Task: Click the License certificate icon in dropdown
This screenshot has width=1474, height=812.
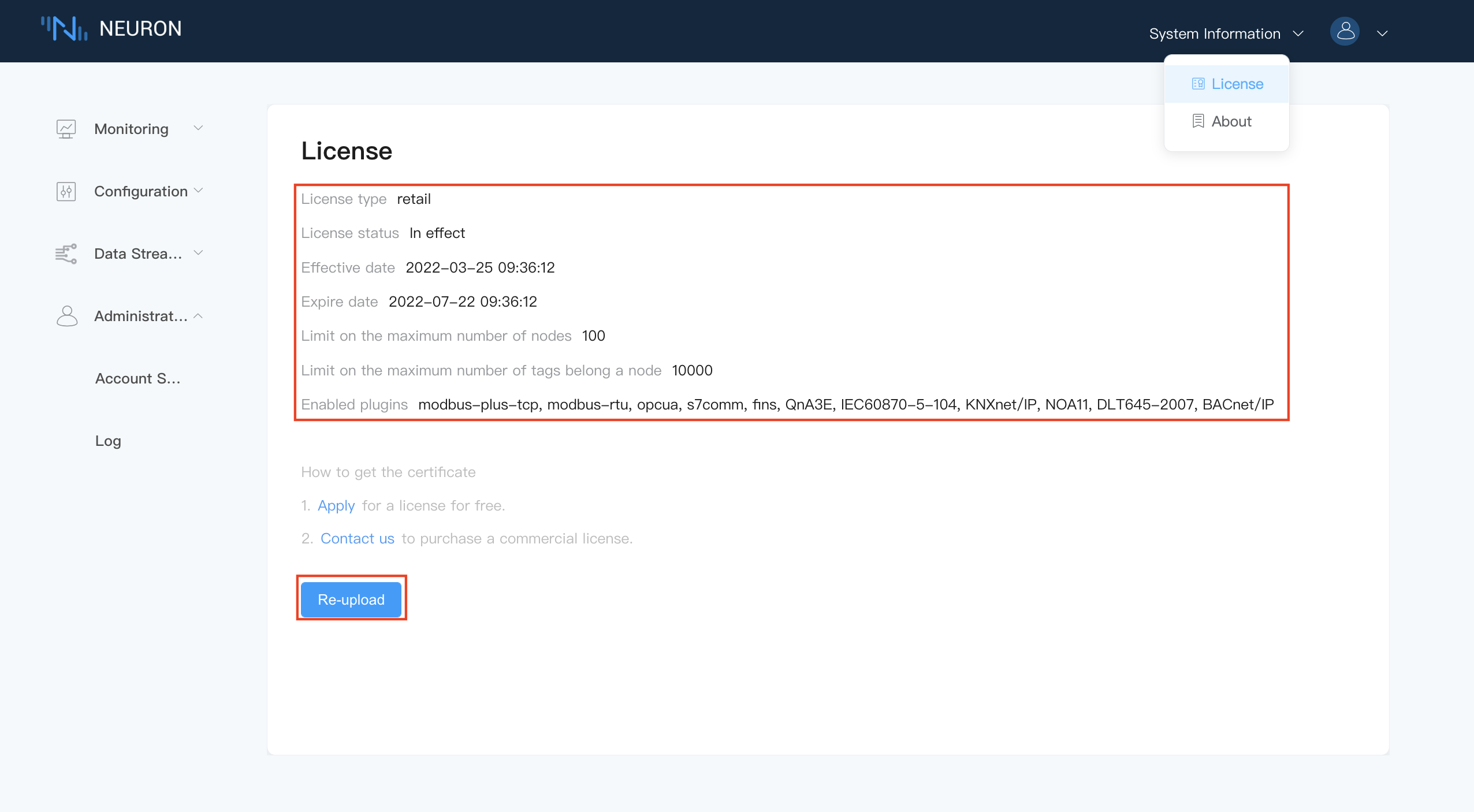Action: [1198, 84]
